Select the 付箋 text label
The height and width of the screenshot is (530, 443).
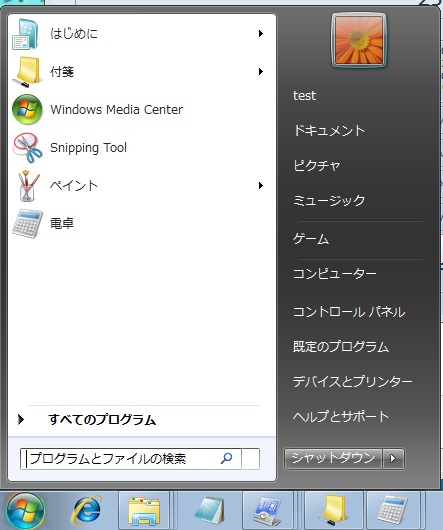[x=62, y=72]
